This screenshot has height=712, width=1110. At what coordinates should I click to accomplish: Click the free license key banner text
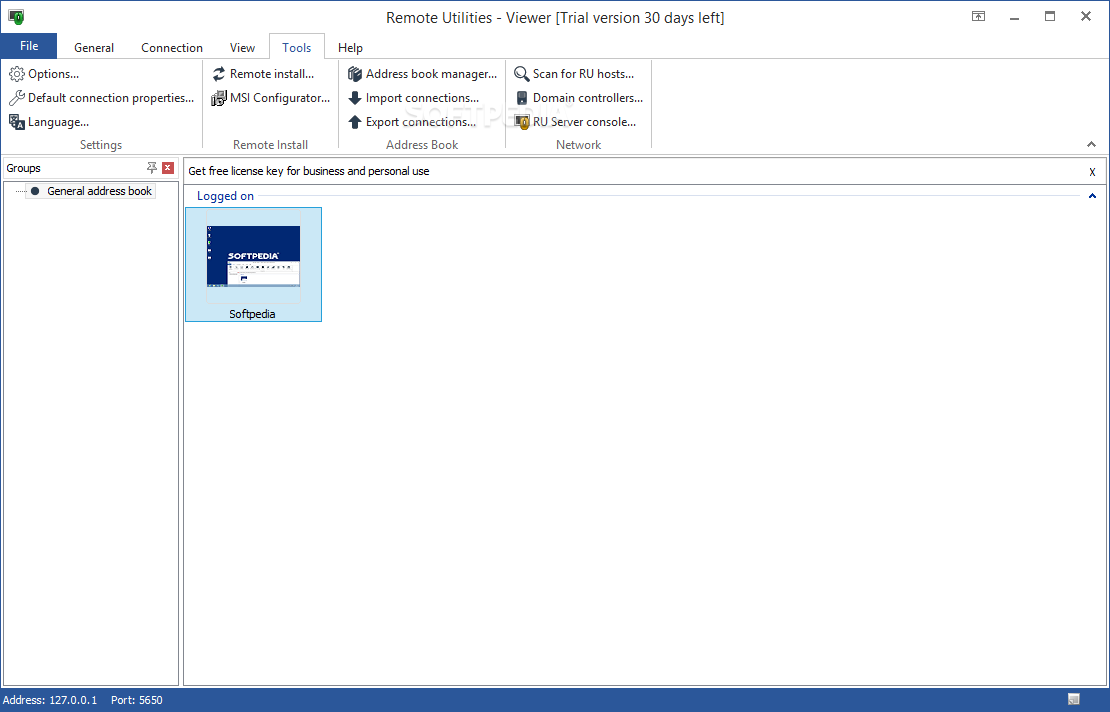(x=309, y=171)
